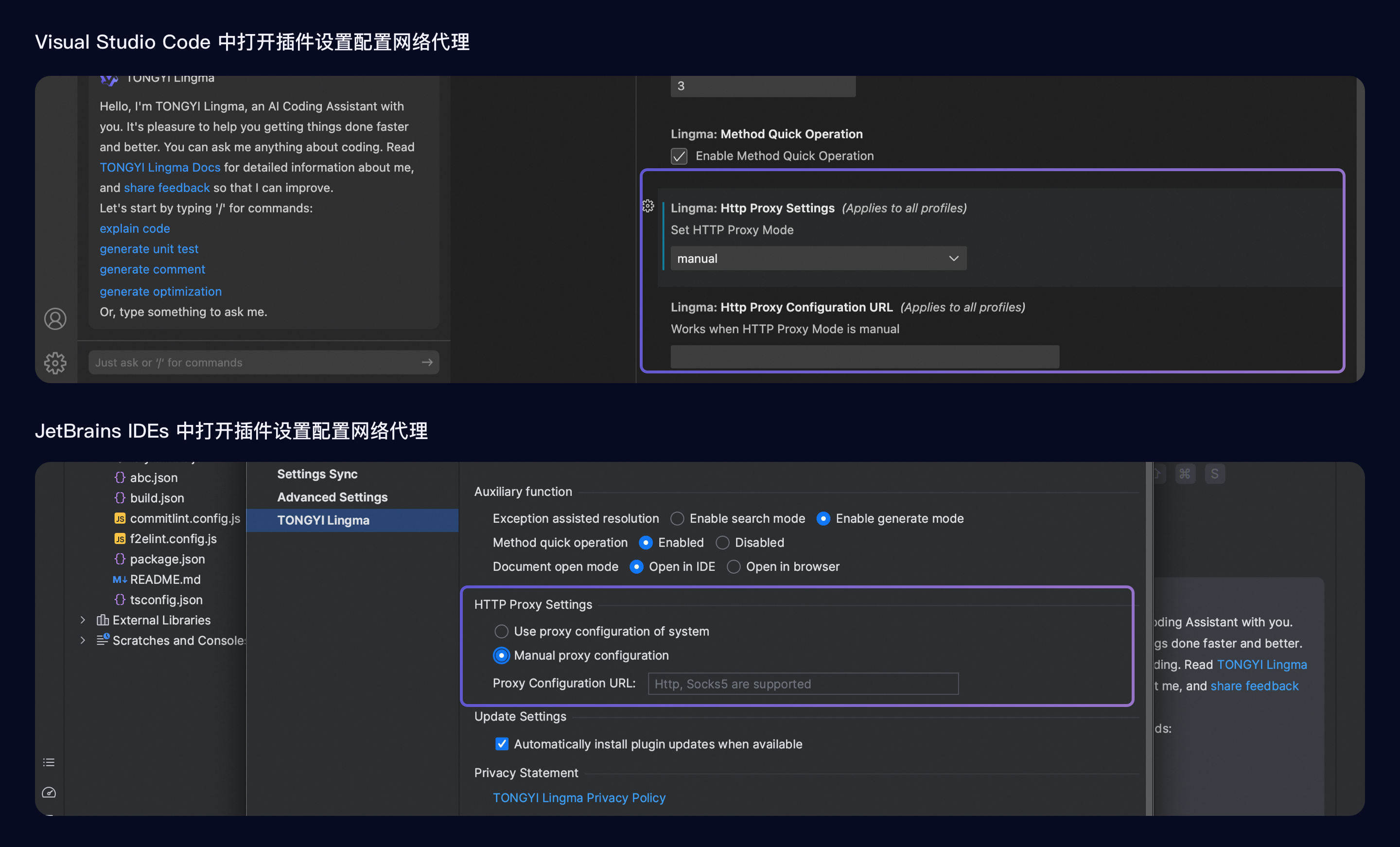Click the Proxy Configuration URL input field
This screenshot has height=847, width=1400.
803,684
